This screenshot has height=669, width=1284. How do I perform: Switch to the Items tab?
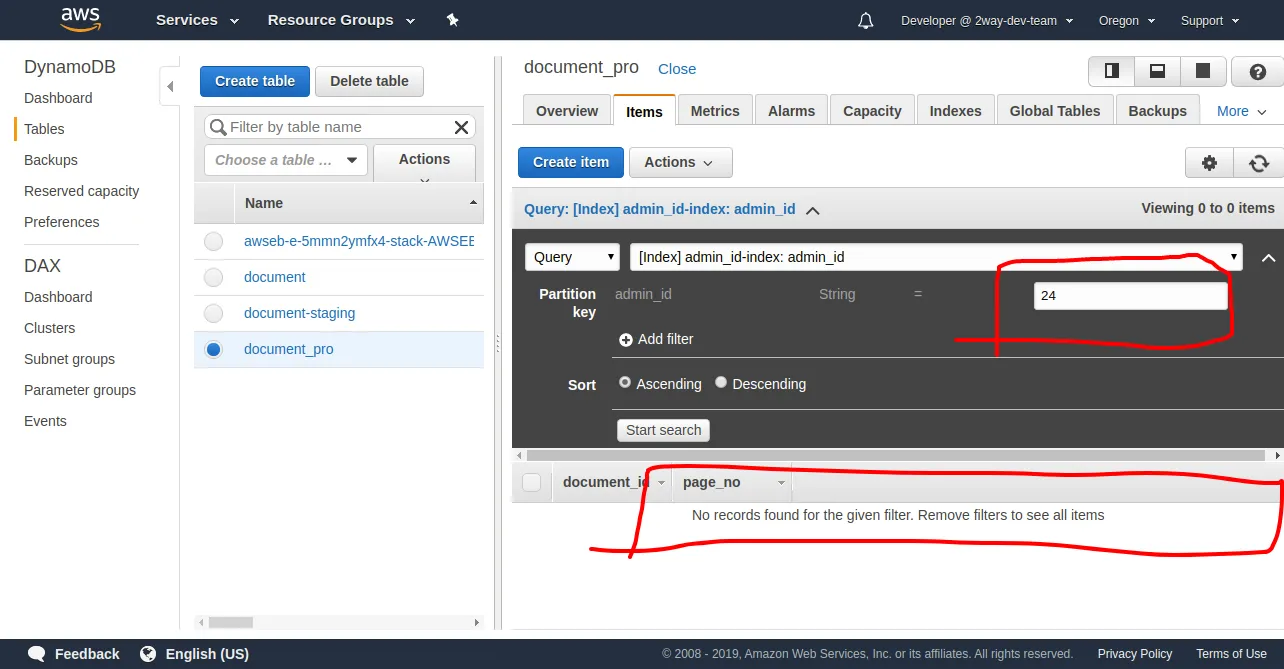pyautogui.click(x=644, y=111)
